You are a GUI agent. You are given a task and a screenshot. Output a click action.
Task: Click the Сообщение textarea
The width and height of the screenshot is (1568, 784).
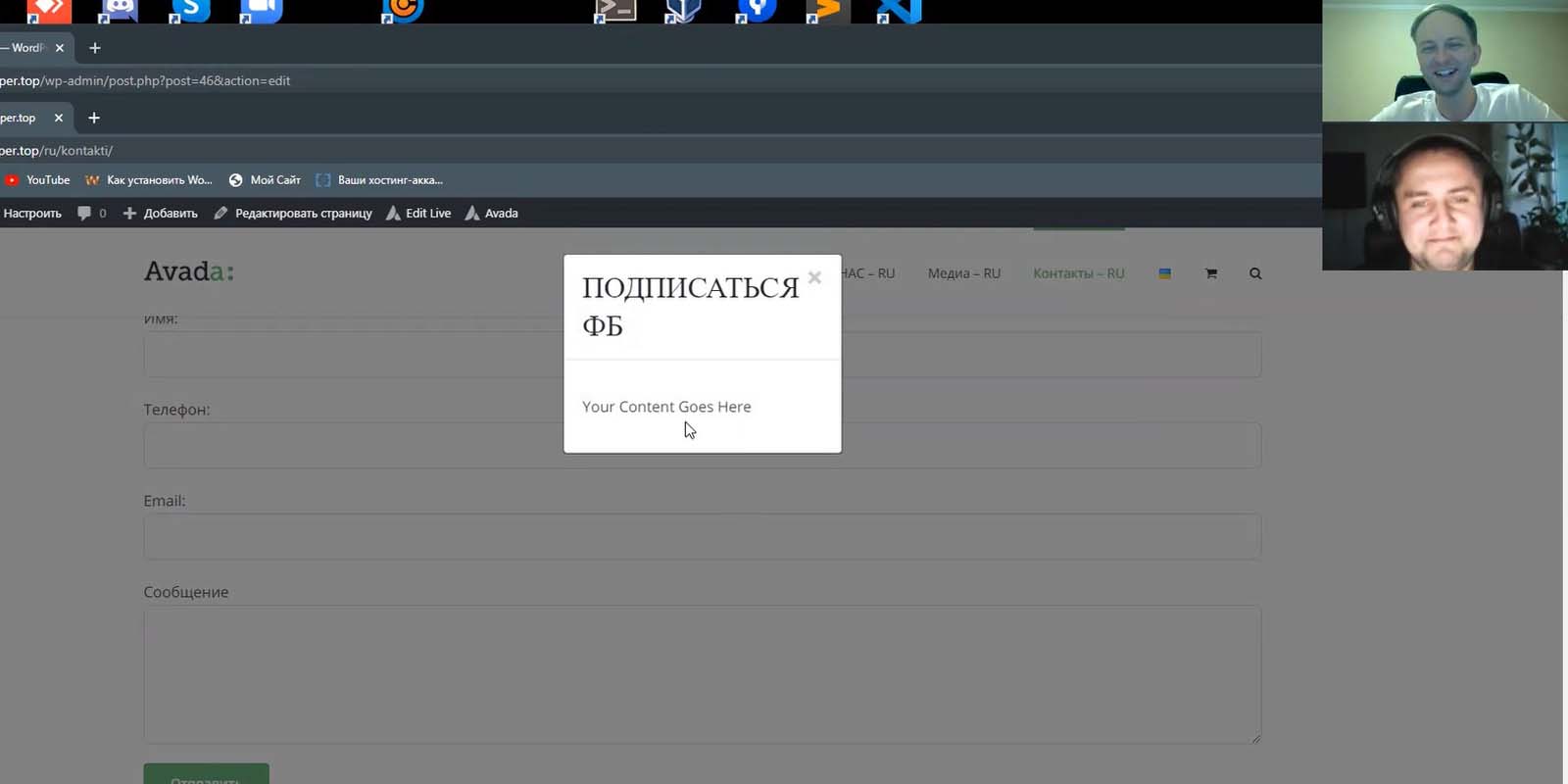pos(702,674)
